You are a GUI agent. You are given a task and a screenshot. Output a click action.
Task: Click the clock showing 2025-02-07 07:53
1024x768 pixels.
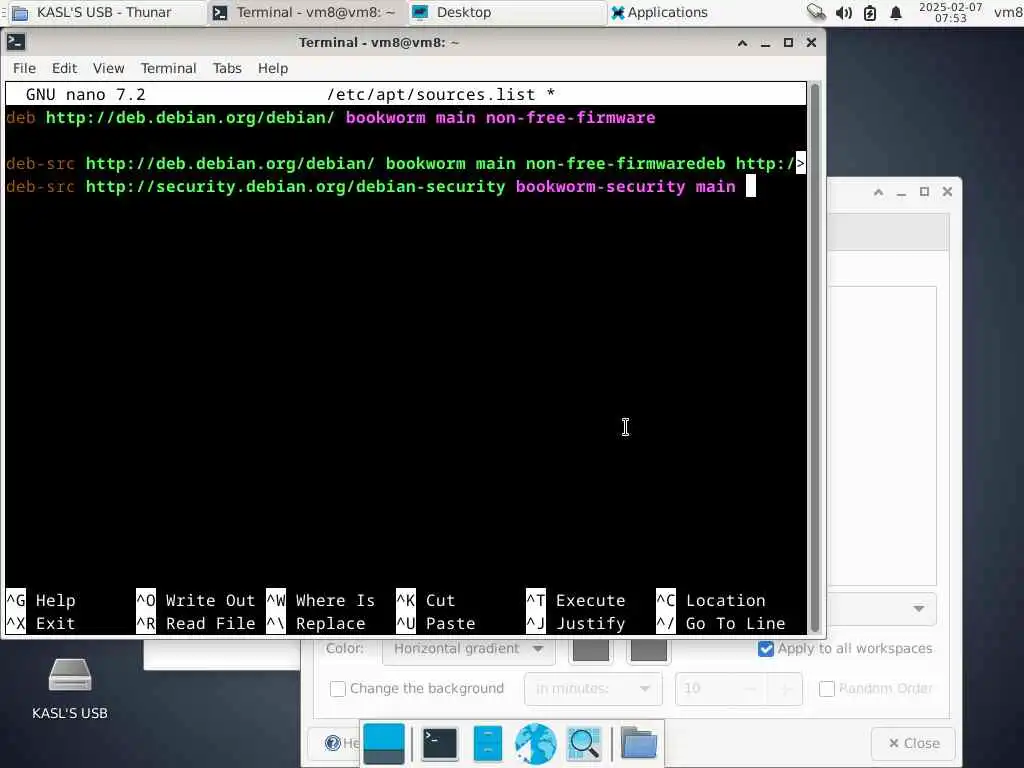tap(950, 12)
